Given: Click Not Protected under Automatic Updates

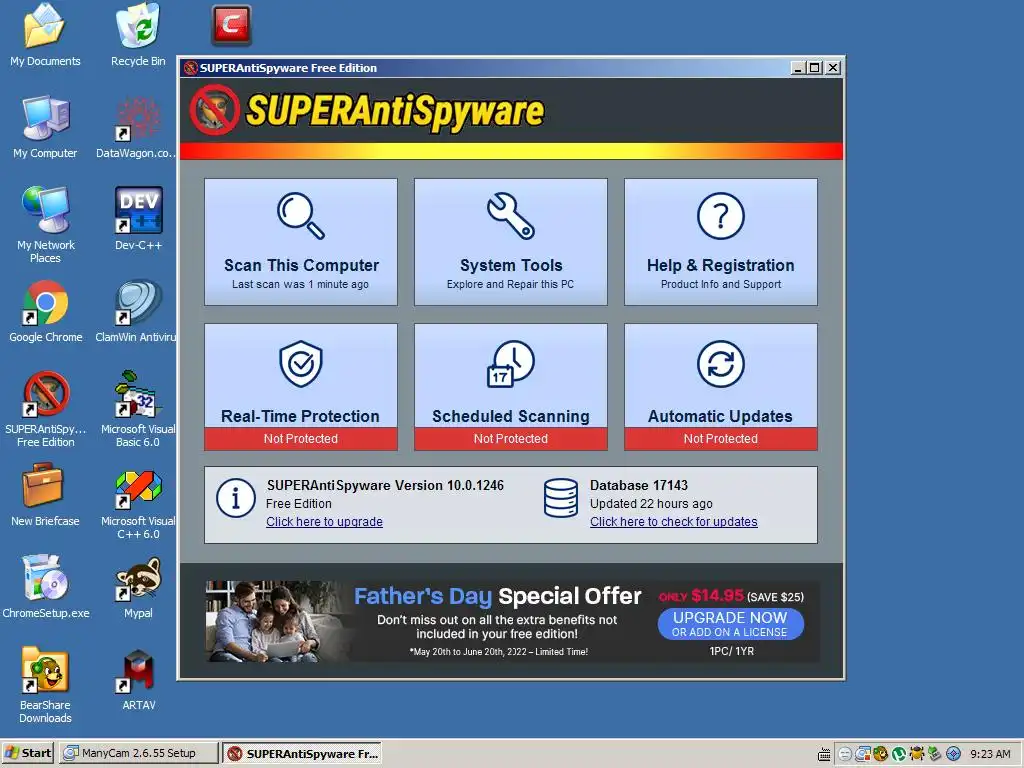Looking at the screenshot, I should (720, 439).
